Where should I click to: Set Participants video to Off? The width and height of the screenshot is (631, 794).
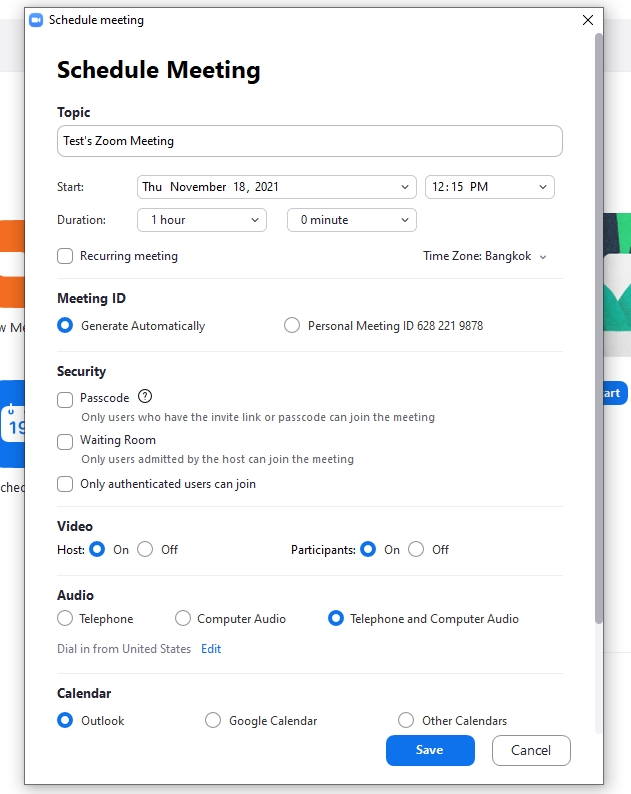[x=416, y=549]
